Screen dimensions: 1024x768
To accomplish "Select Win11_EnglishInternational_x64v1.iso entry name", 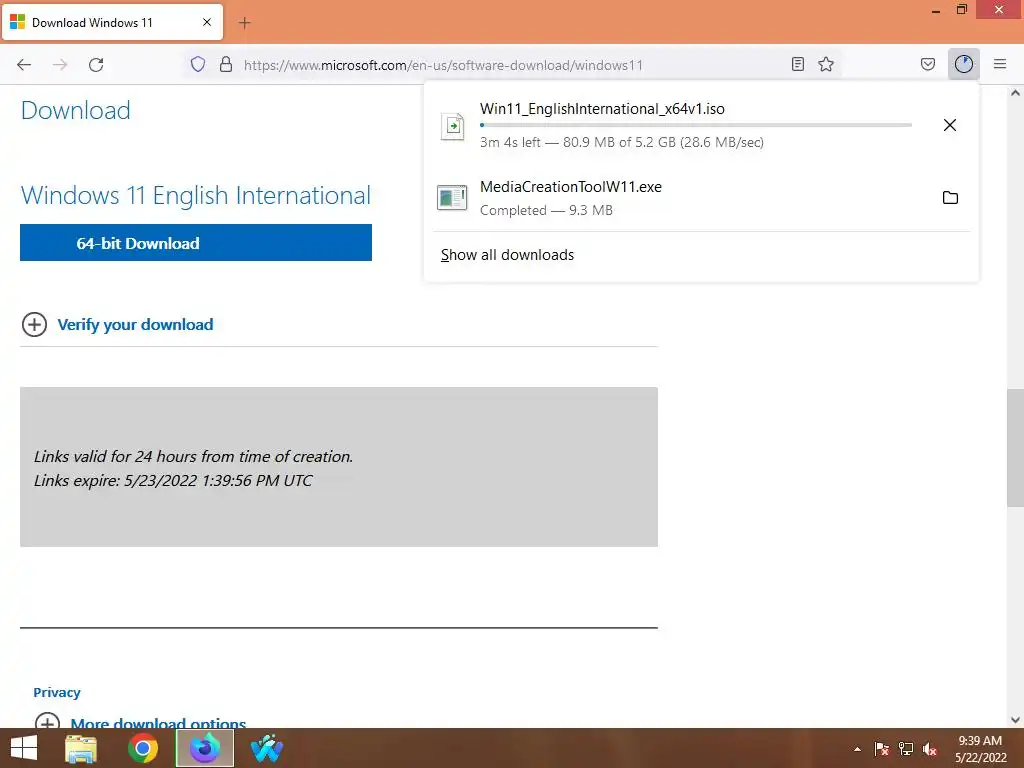I will (602, 109).
